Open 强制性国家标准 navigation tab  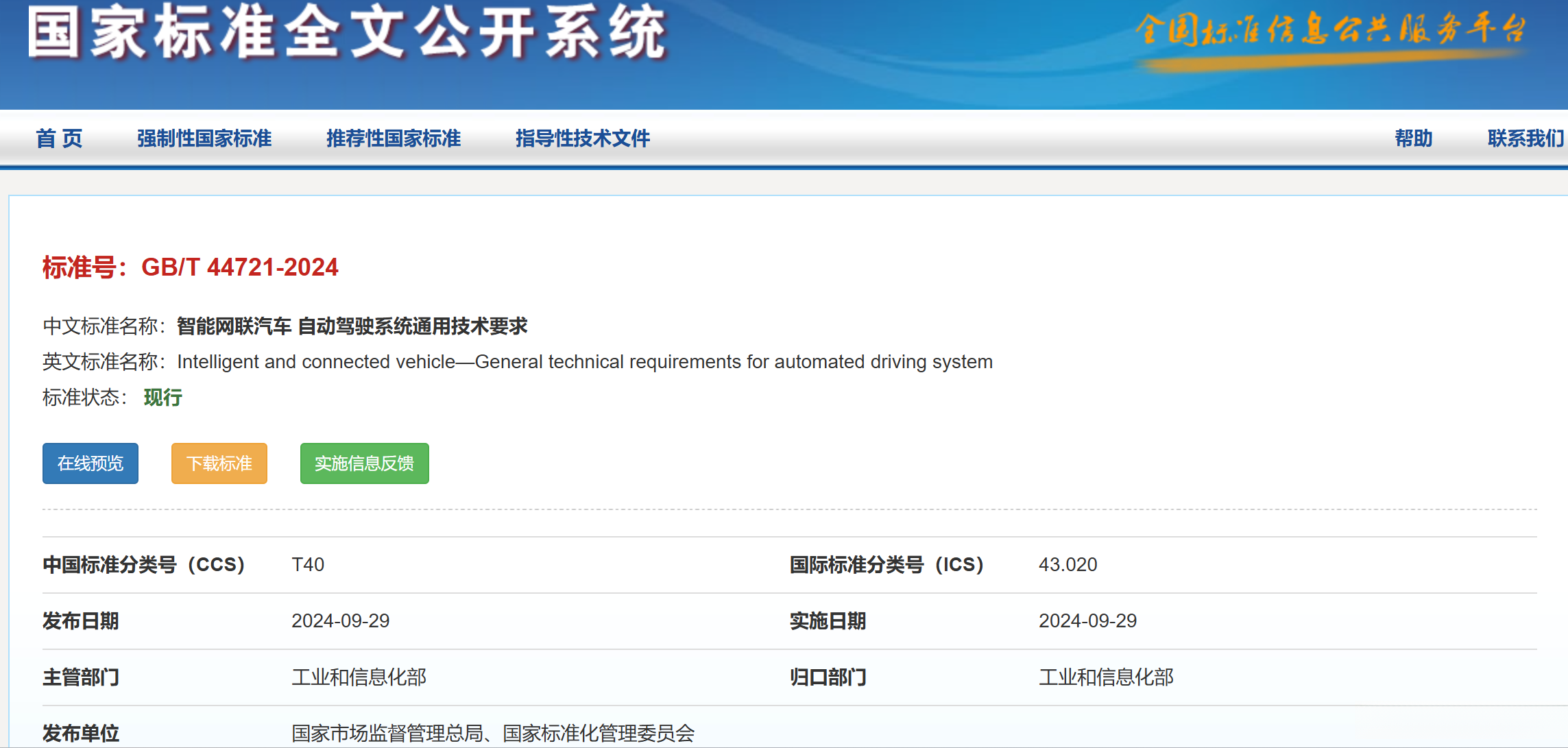tap(204, 138)
